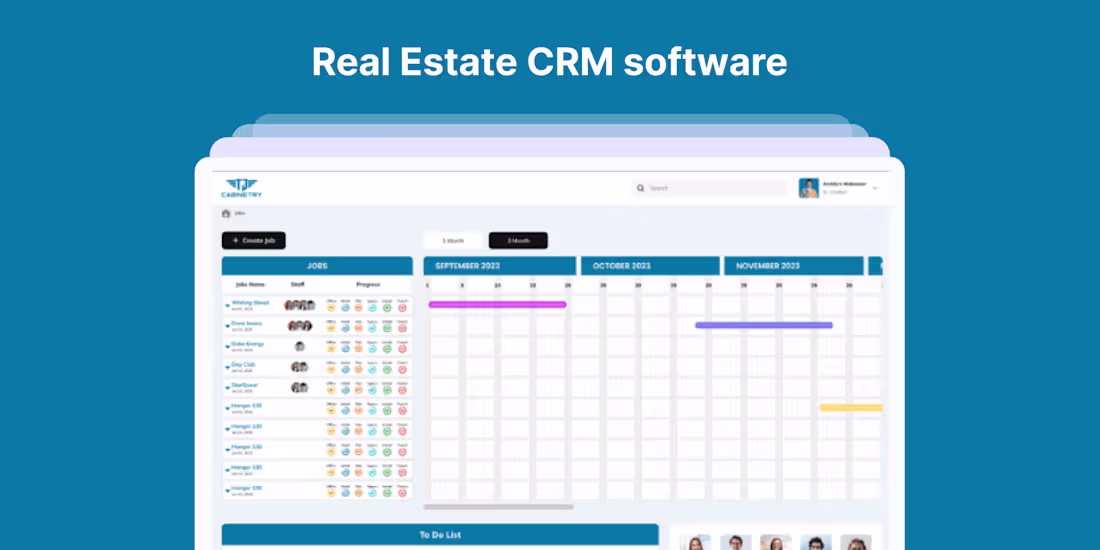Click the cyan progress icon in Day Club row
Screen dimensions: 1100x550
pyautogui.click(x=373, y=369)
